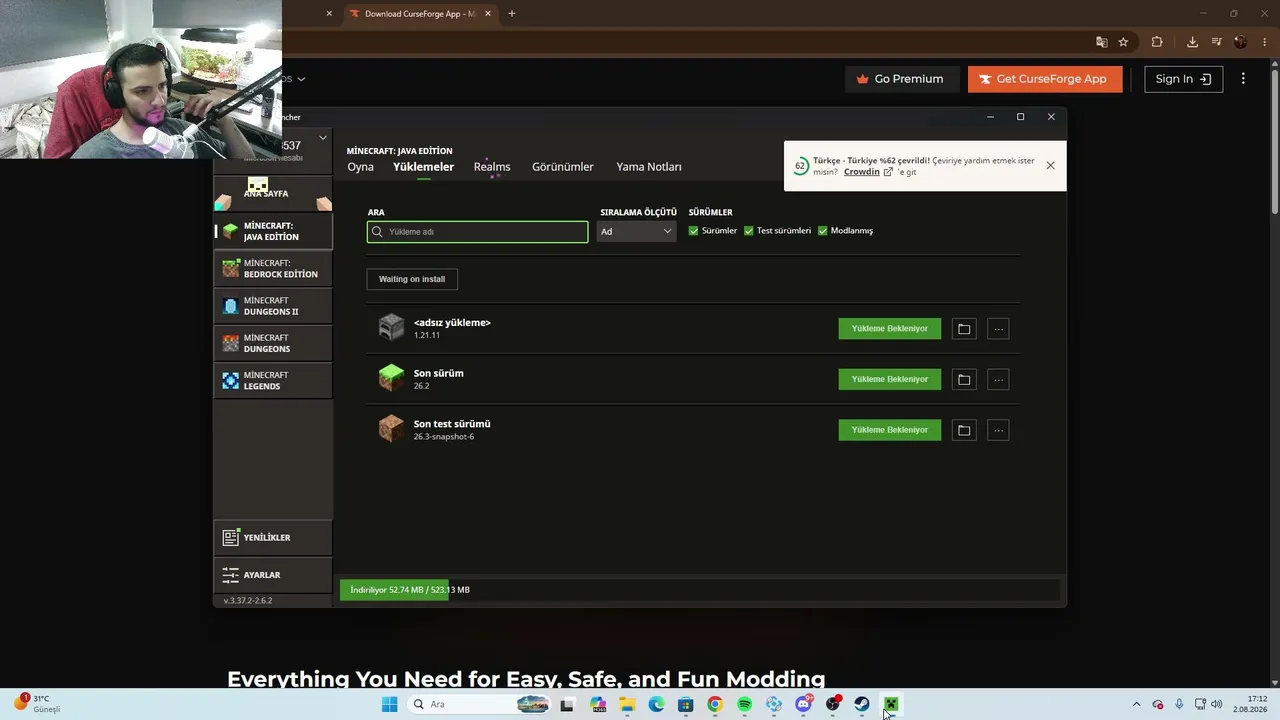The height and width of the screenshot is (720, 1280).
Task: Open Steam from the taskbar
Action: point(861,704)
